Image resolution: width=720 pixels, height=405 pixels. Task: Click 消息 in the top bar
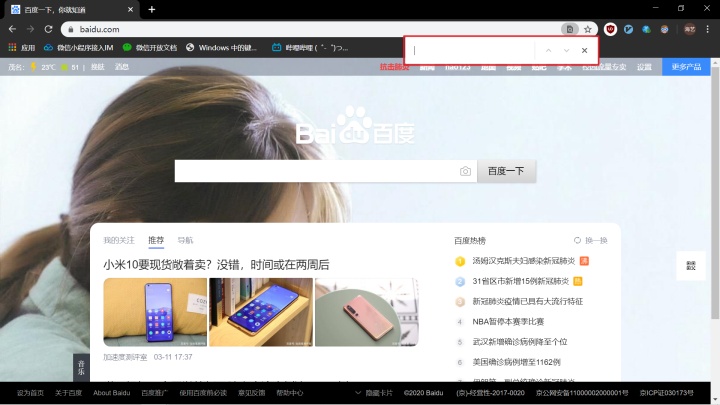click(122, 67)
